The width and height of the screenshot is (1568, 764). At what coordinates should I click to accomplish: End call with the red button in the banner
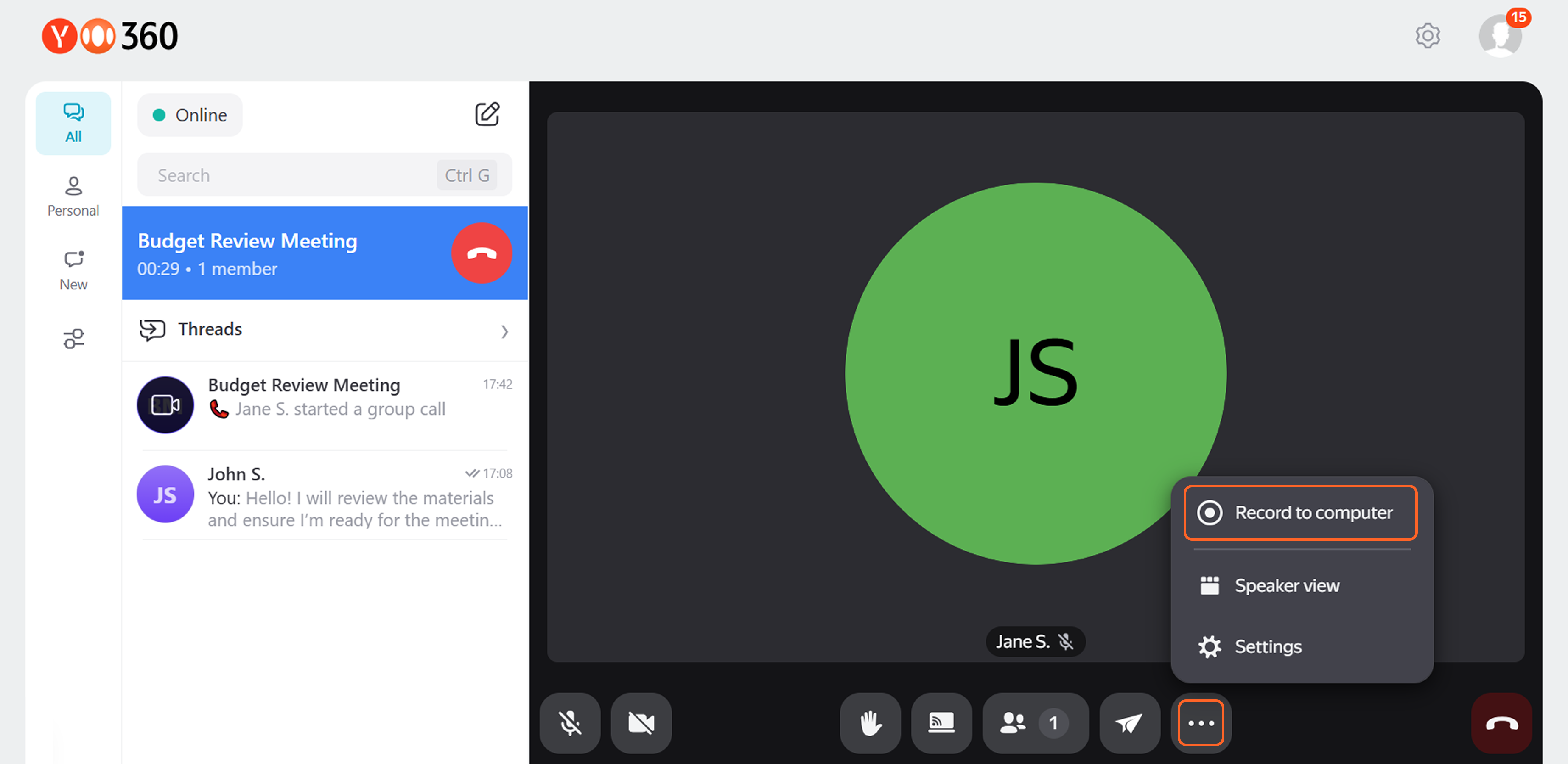482,253
